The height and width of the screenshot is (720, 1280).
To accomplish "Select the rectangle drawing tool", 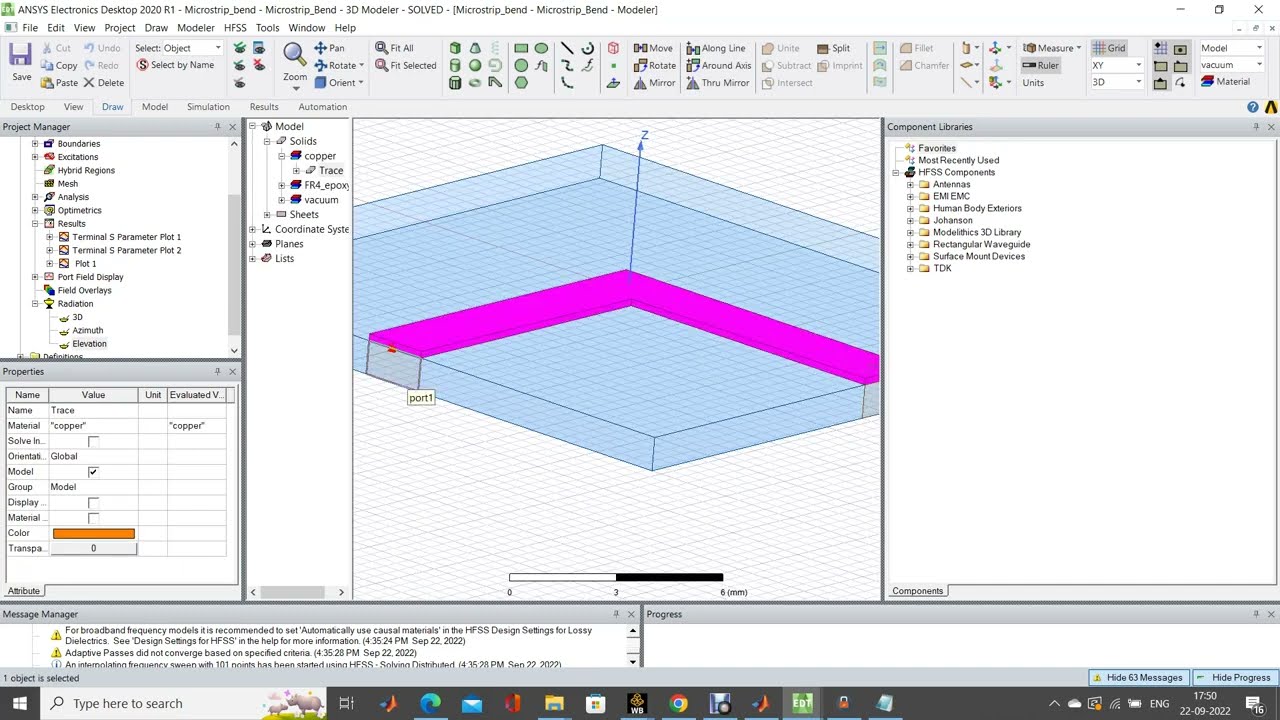I will (521, 48).
